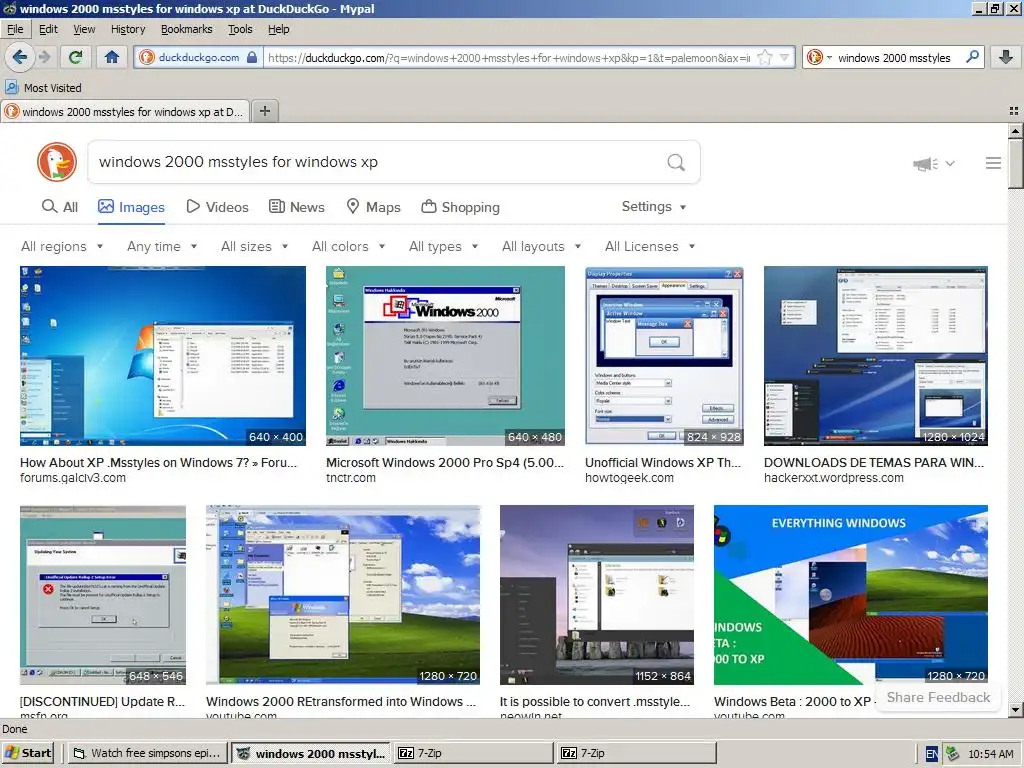Open the EVERYTHING WINDOWS thumbnail
1024x768 pixels.
click(x=850, y=594)
